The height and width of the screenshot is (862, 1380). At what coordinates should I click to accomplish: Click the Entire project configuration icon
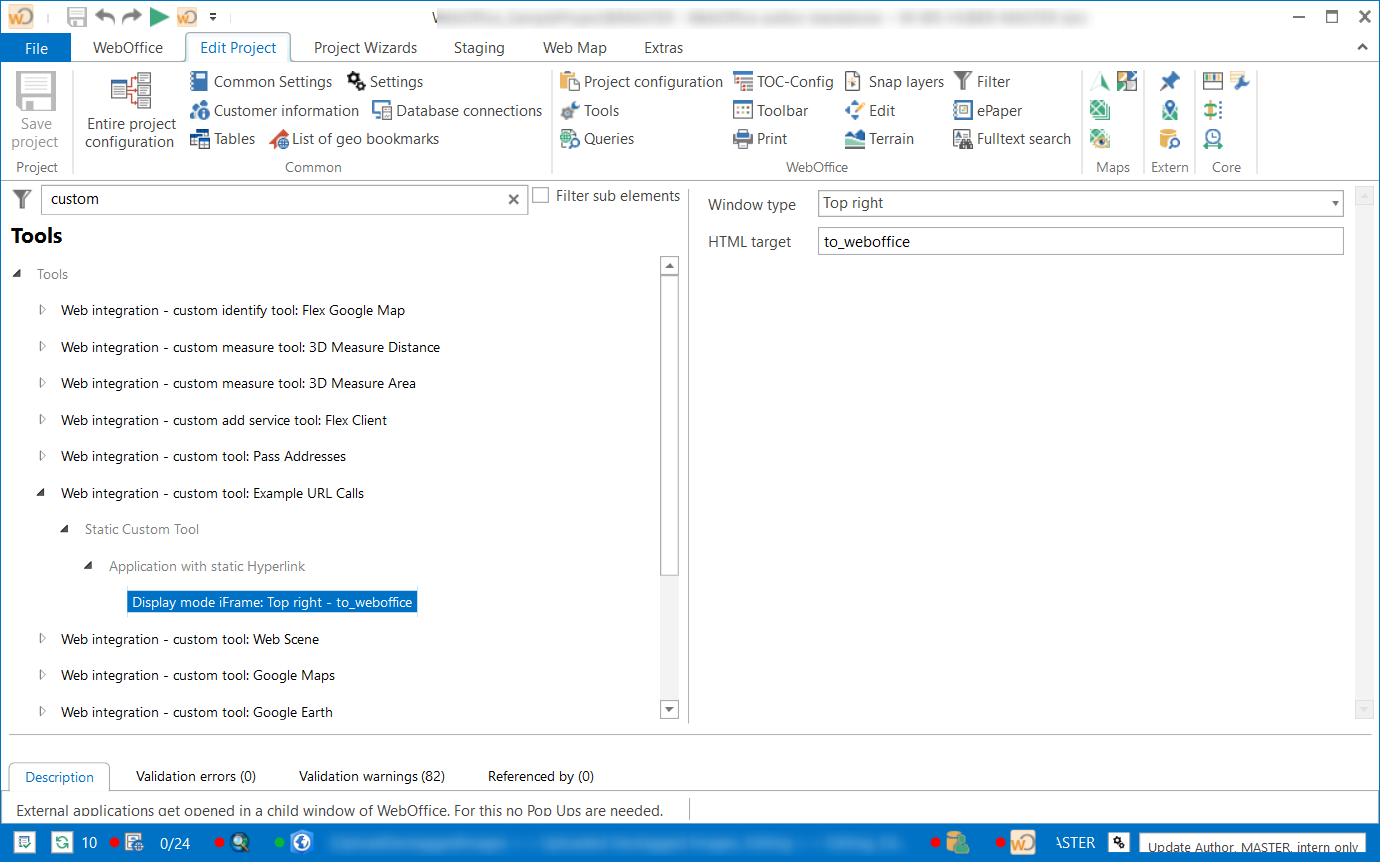[130, 93]
